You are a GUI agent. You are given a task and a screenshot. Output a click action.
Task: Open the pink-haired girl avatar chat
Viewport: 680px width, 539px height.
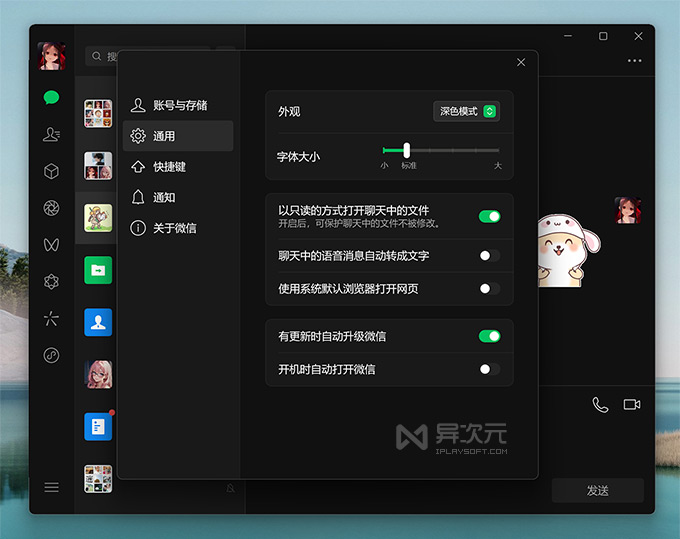[100, 374]
